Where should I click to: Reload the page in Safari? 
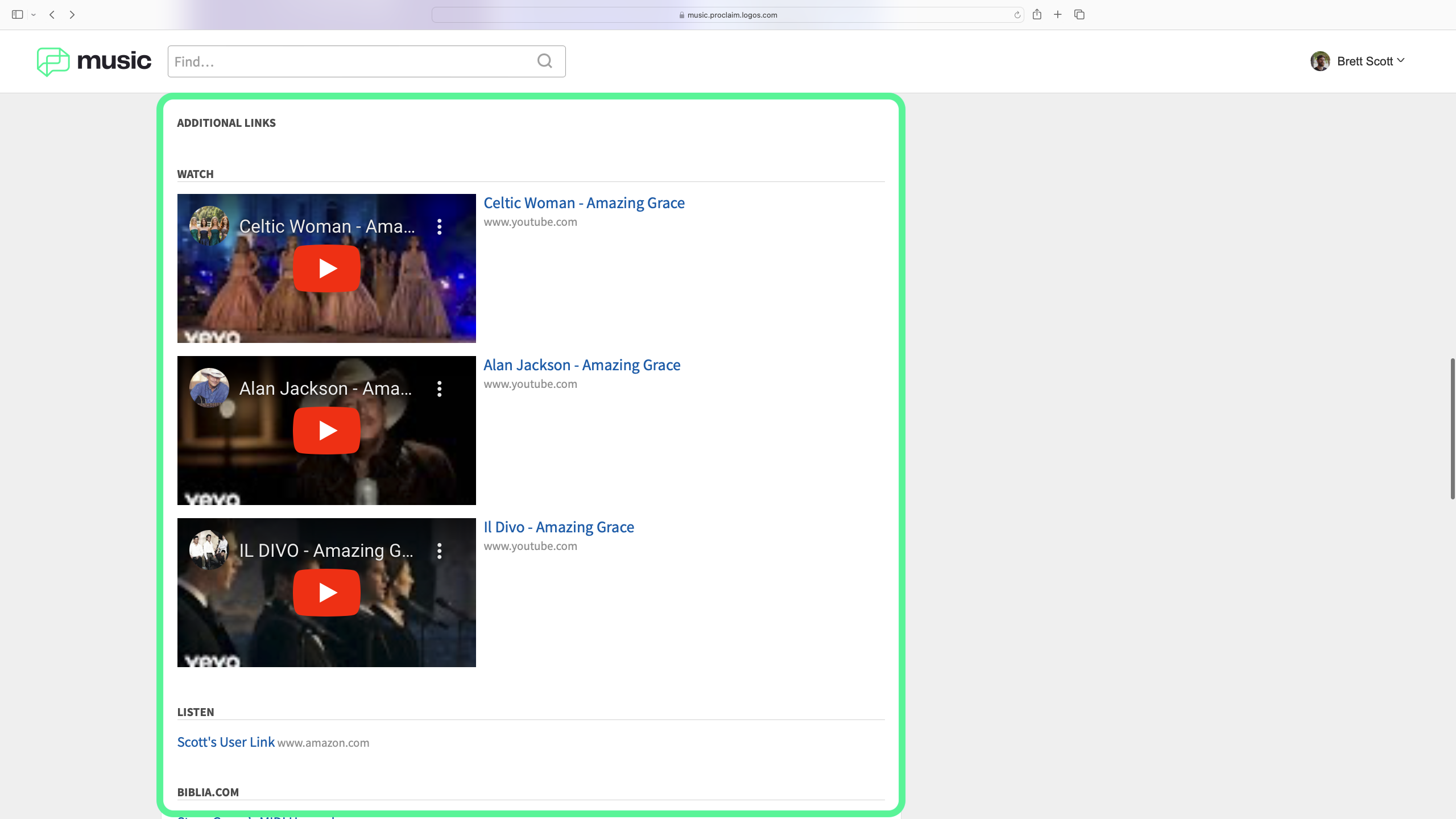pos(1017,15)
